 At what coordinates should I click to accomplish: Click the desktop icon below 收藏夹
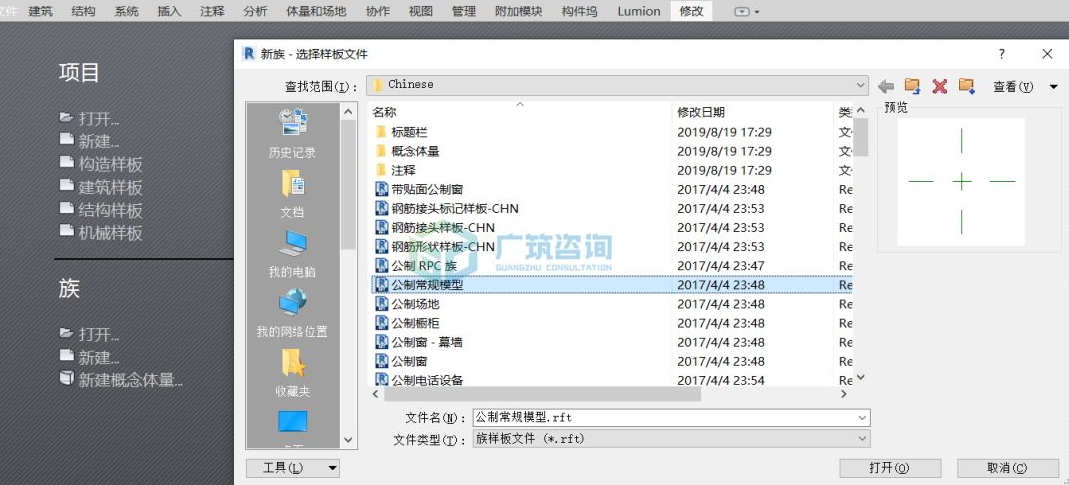292,423
